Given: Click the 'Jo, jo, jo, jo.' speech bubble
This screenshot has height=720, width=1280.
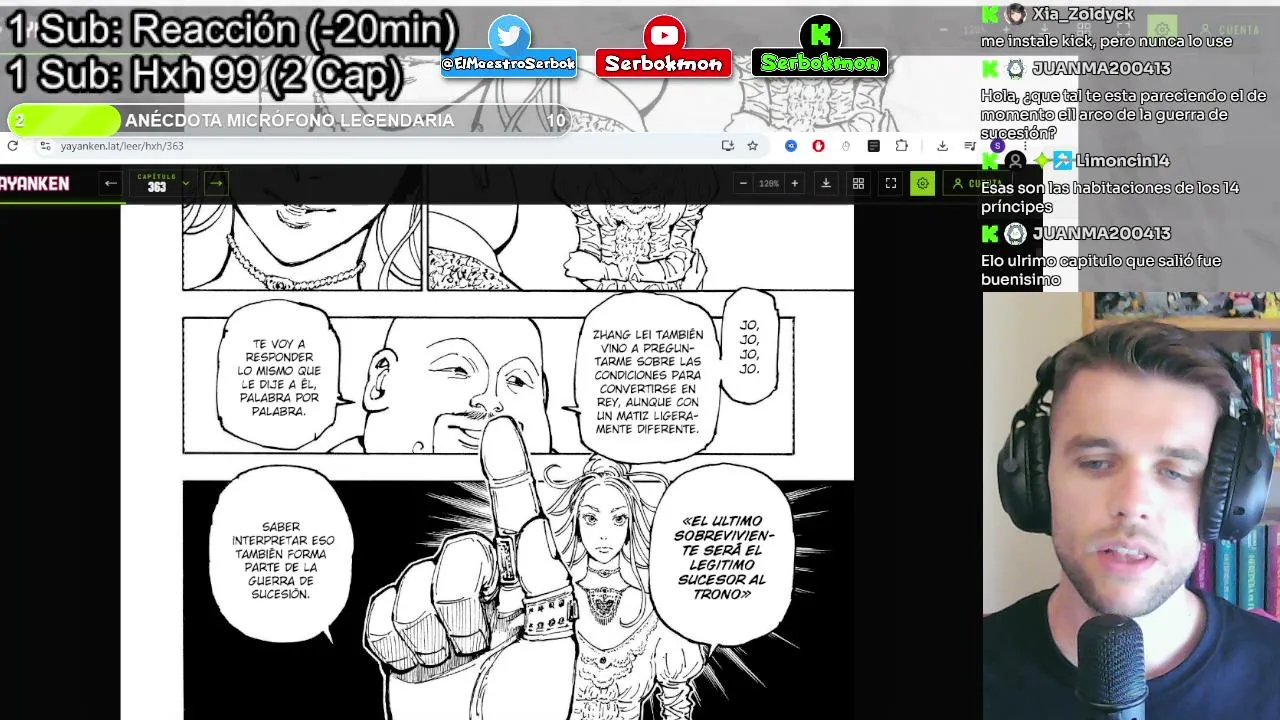Looking at the screenshot, I should coord(749,347).
